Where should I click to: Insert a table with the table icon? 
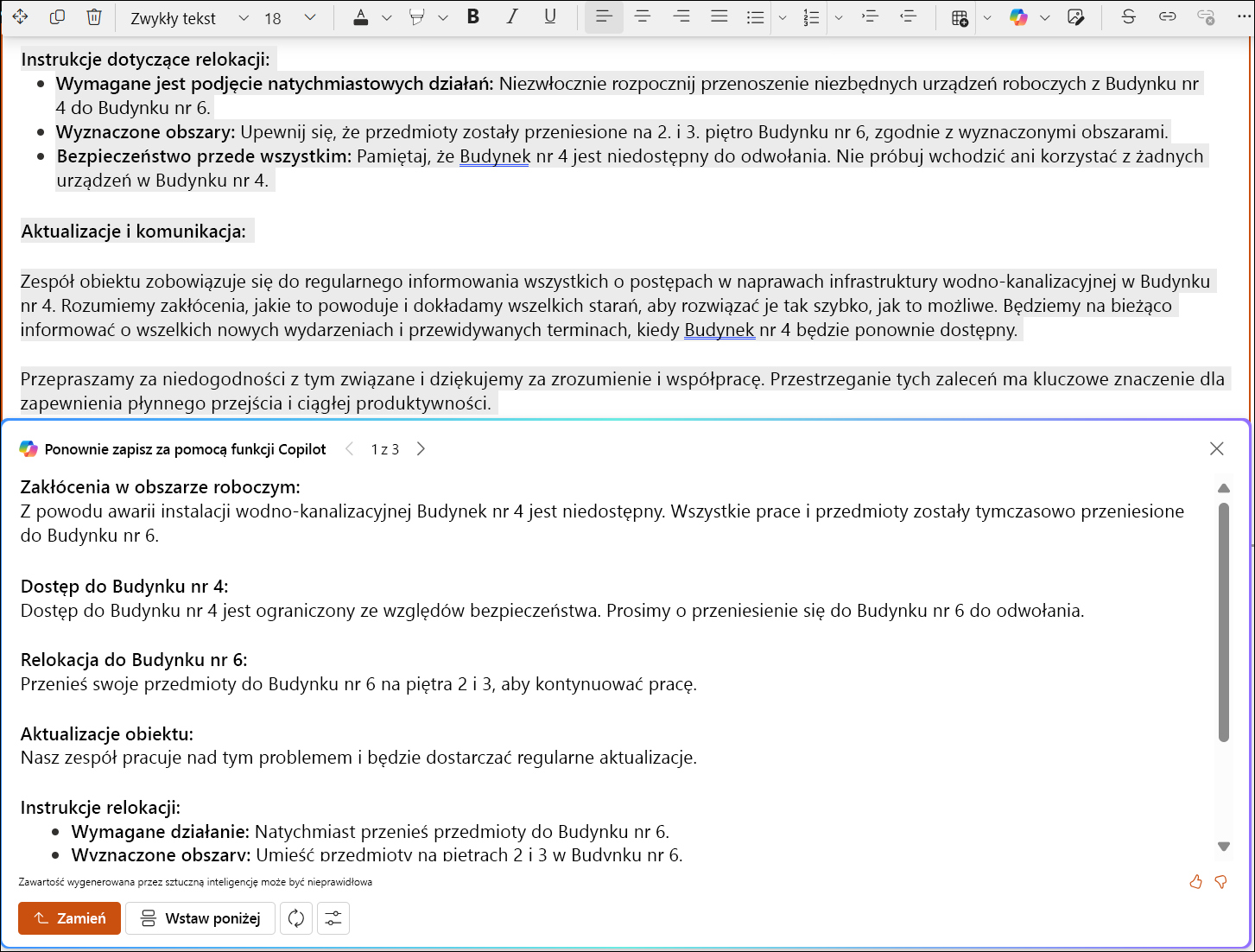(x=960, y=18)
